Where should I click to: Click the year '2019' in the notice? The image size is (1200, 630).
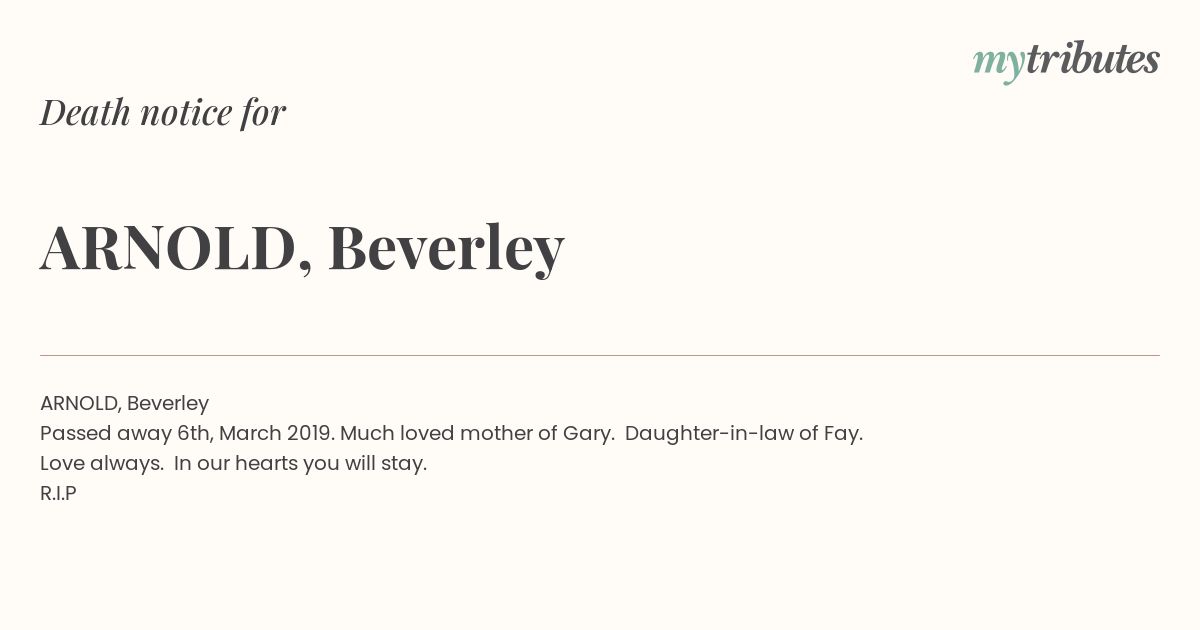pyautogui.click(x=310, y=433)
